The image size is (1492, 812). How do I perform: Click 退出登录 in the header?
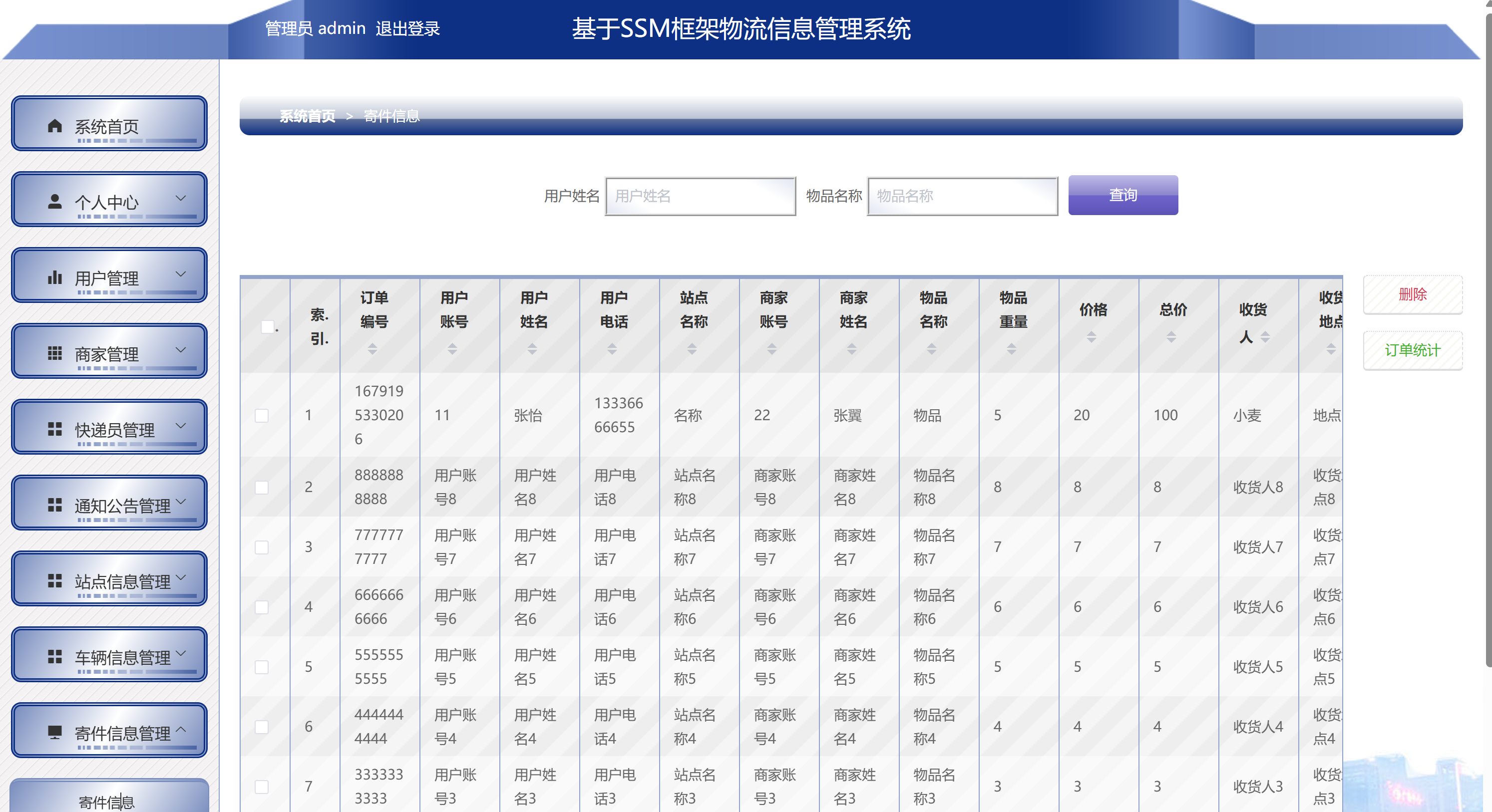(408, 28)
